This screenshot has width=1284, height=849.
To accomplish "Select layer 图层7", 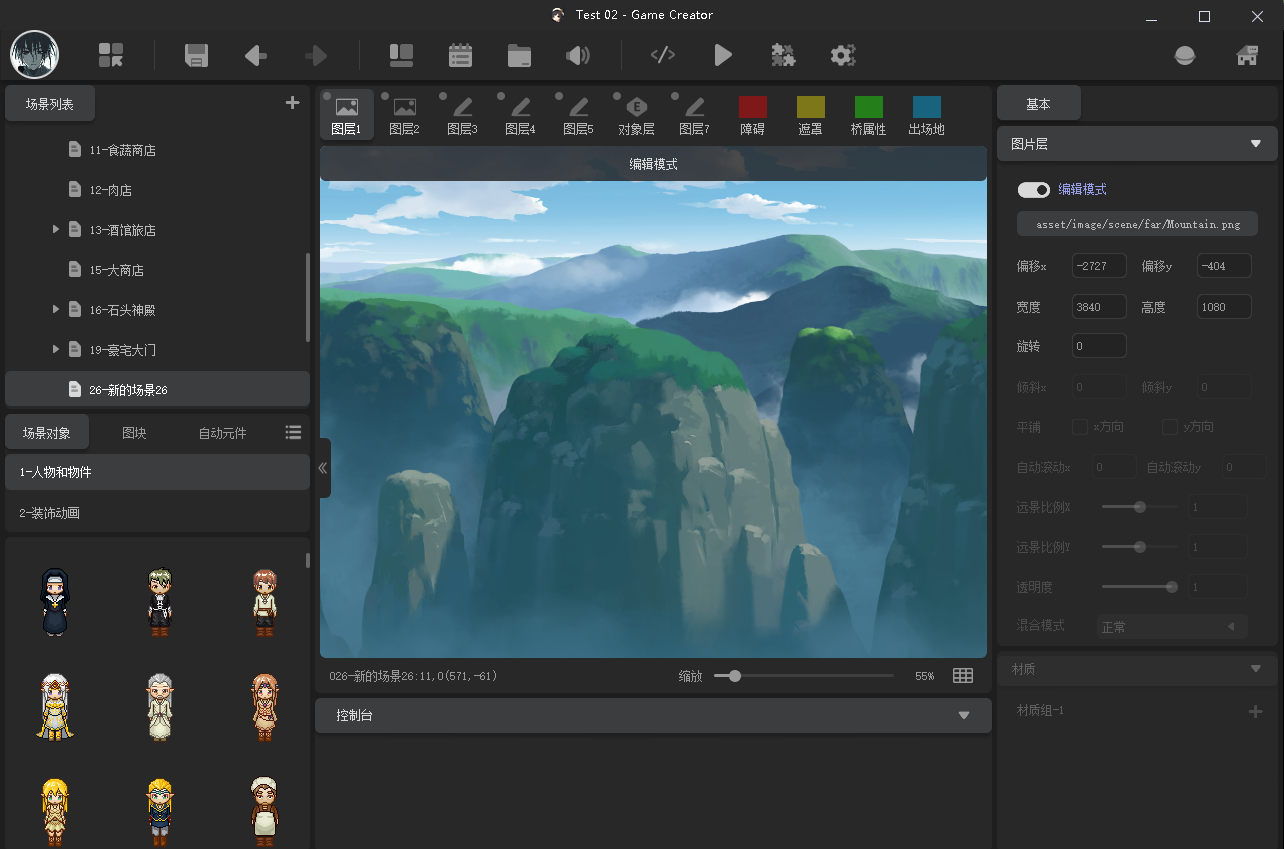I will click(x=694, y=115).
